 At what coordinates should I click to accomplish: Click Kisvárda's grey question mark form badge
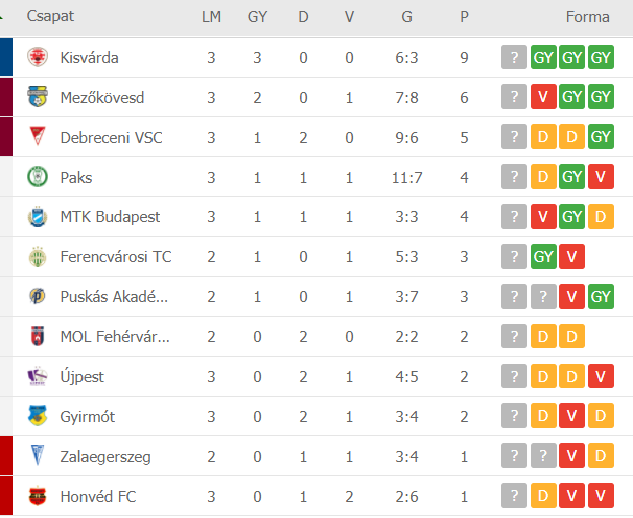[x=514, y=58]
